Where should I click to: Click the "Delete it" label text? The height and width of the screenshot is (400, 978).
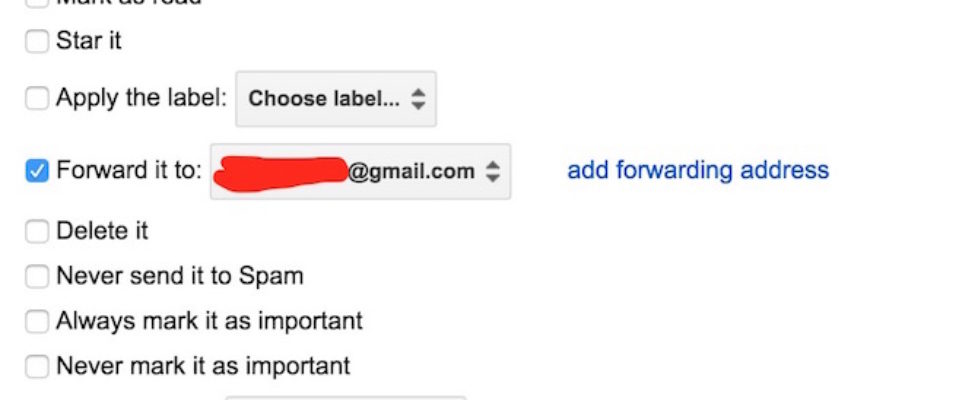point(102,232)
